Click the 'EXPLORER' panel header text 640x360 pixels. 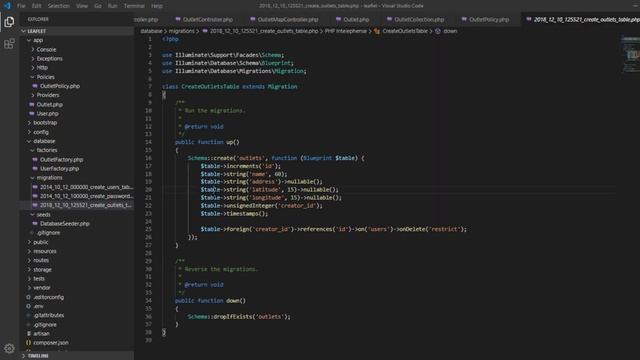coord(38,19)
